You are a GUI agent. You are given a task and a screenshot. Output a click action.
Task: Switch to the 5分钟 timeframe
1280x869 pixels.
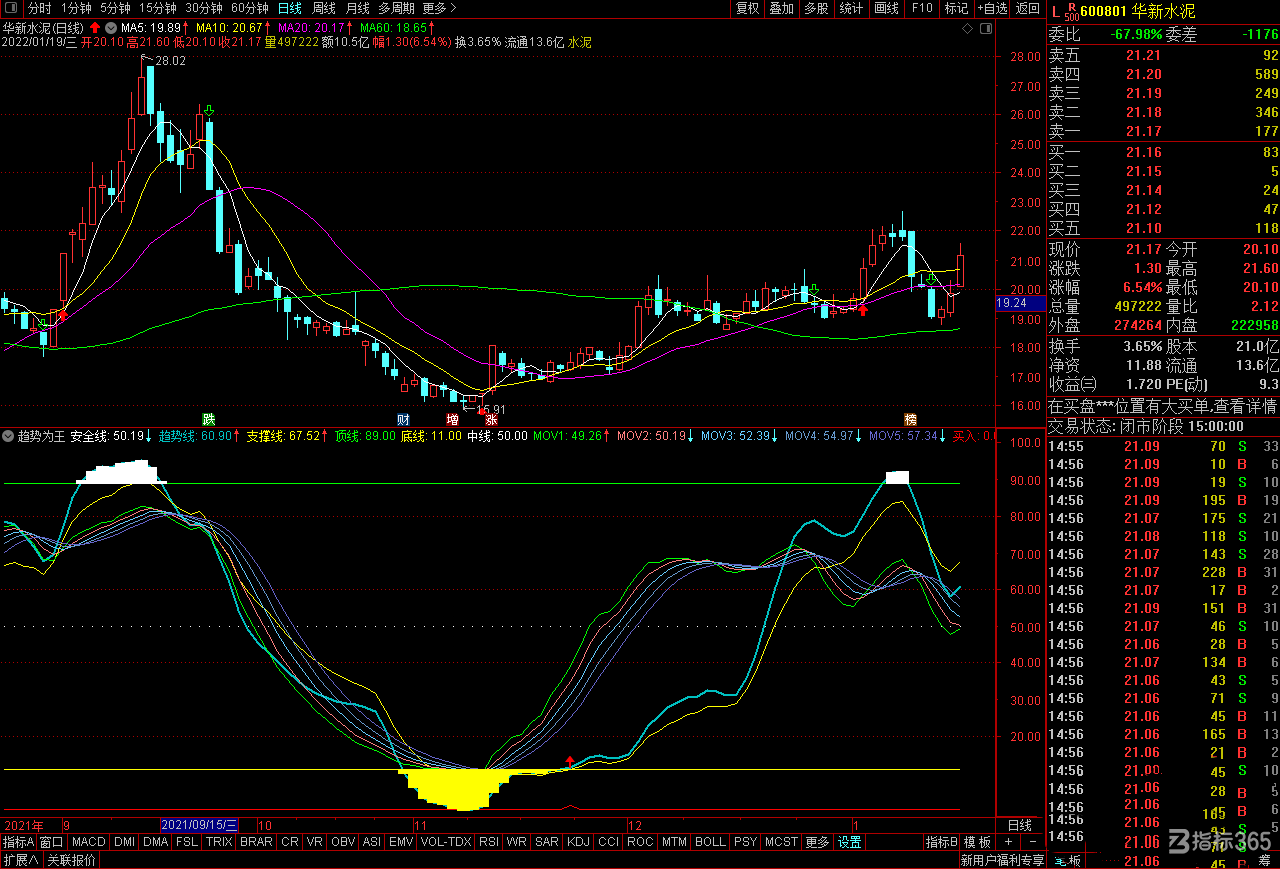[x=115, y=8]
